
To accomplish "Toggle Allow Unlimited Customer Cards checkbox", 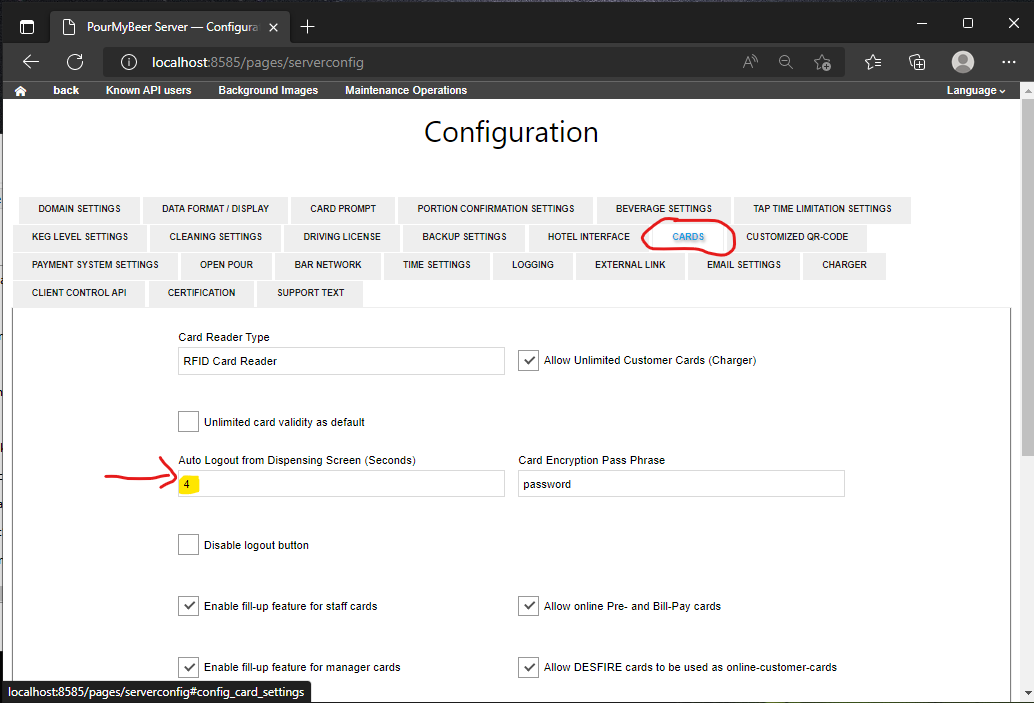I will pos(528,361).
